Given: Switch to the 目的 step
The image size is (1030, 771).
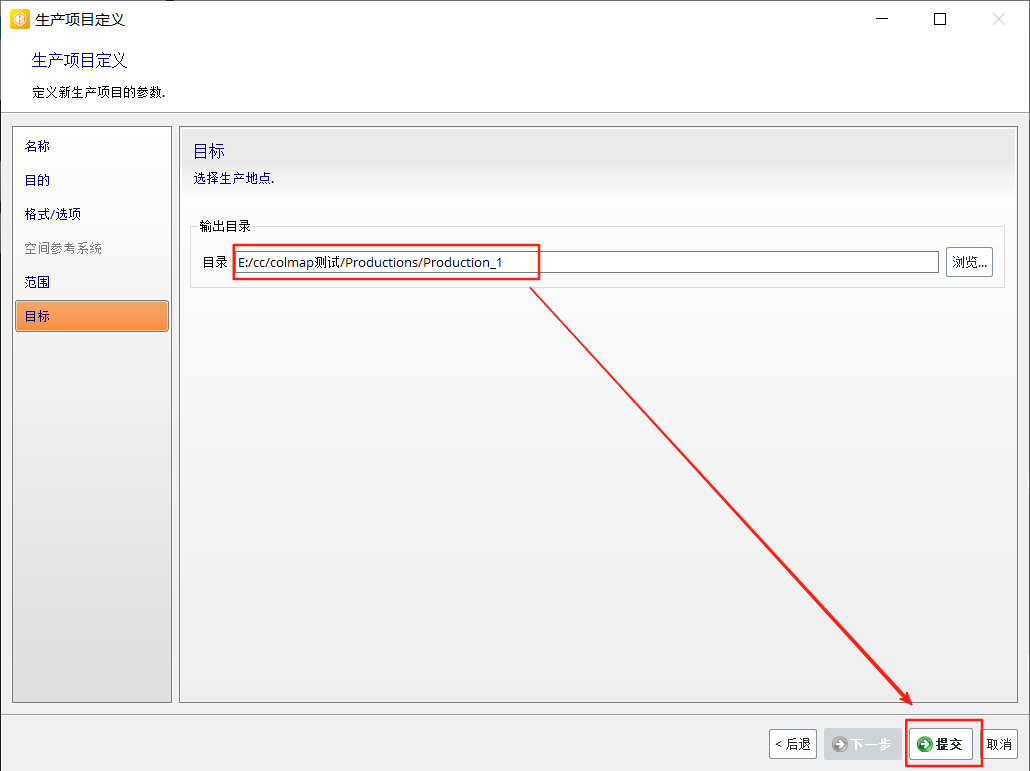Looking at the screenshot, I should click(x=37, y=180).
